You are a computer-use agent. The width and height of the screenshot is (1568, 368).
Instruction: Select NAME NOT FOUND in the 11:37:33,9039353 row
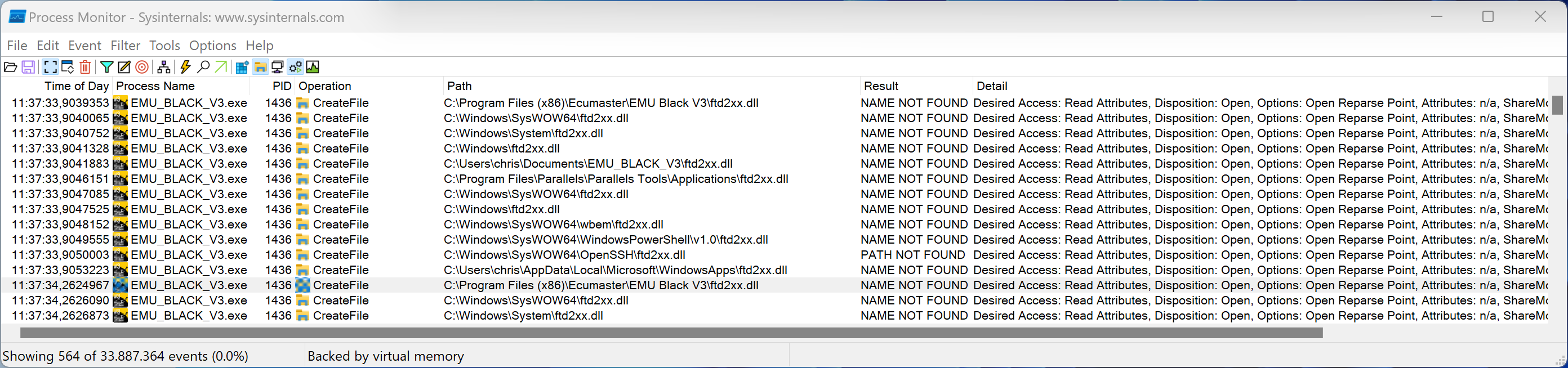tap(914, 104)
